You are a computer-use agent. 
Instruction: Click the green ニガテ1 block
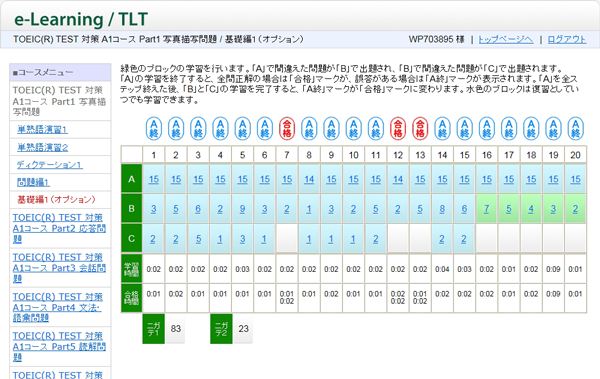(x=153, y=328)
